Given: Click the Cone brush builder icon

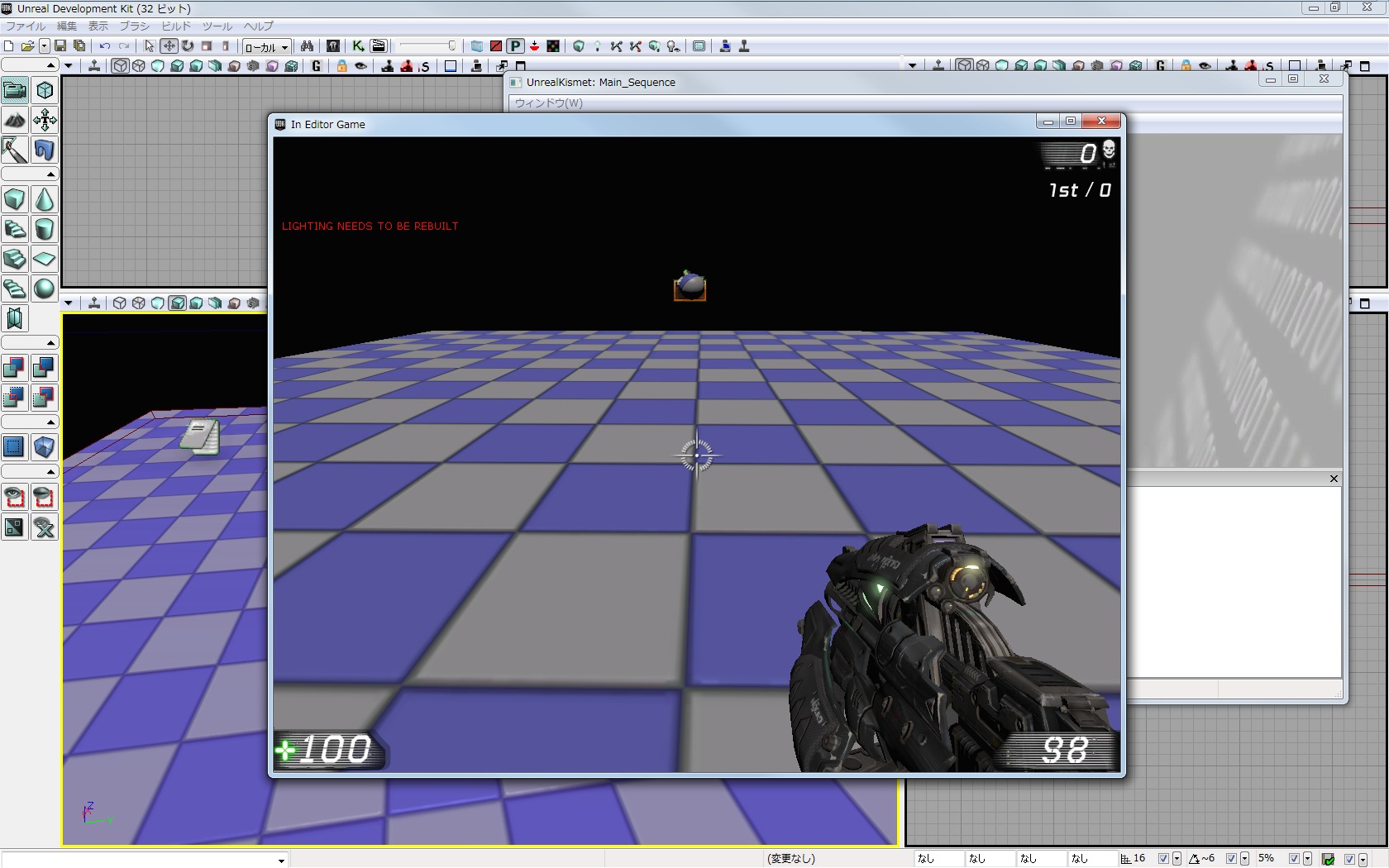Looking at the screenshot, I should (x=45, y=199).
